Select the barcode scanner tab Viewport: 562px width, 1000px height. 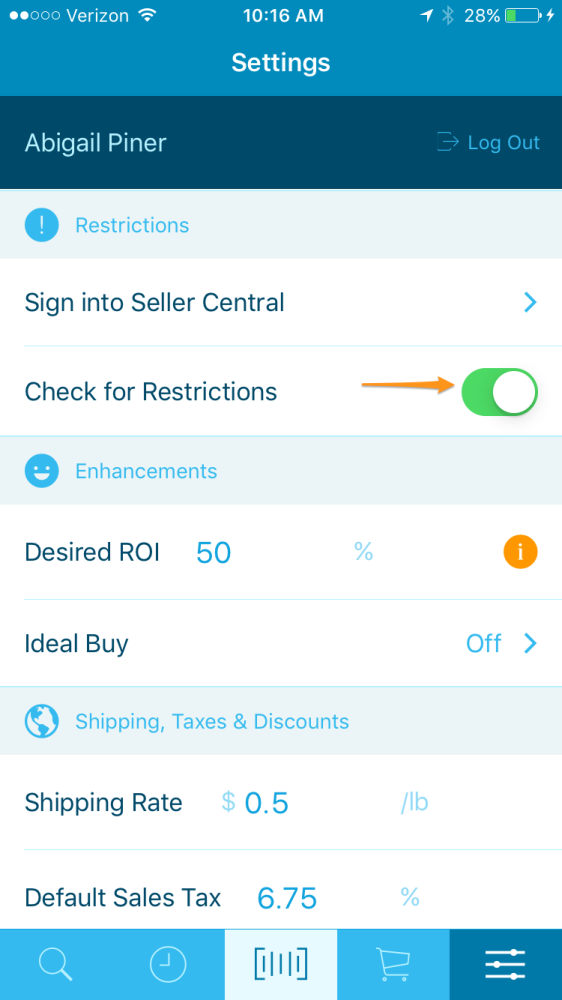point(281,964)
